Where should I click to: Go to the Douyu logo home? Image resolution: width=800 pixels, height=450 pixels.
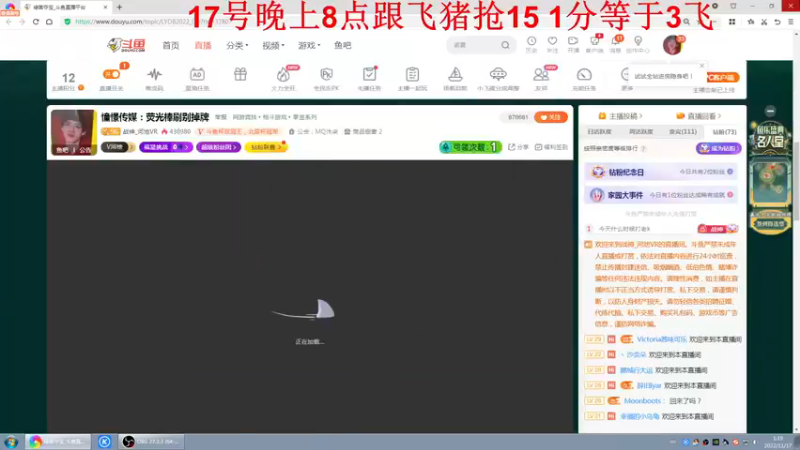126,45
